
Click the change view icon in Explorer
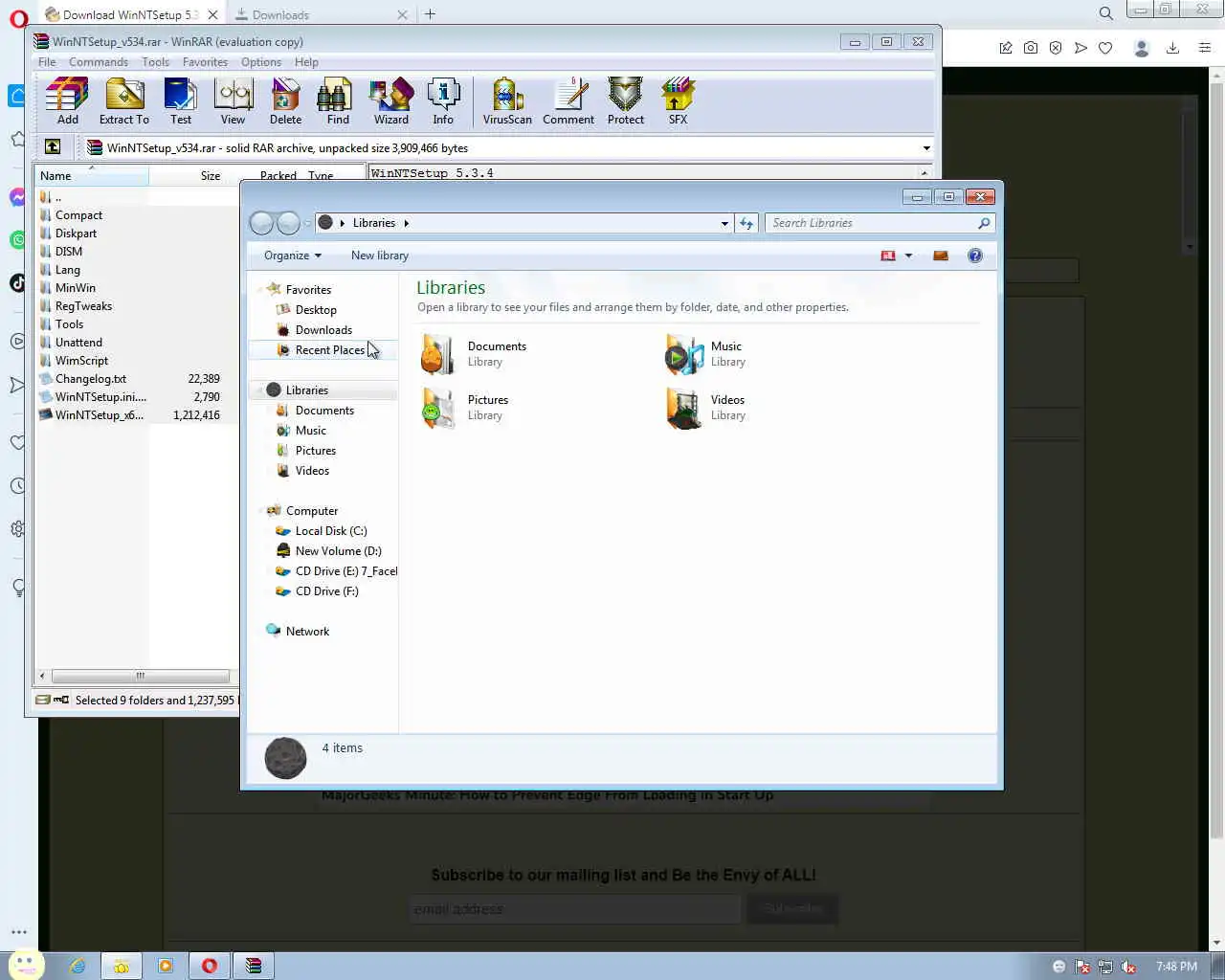click(888, 256)
